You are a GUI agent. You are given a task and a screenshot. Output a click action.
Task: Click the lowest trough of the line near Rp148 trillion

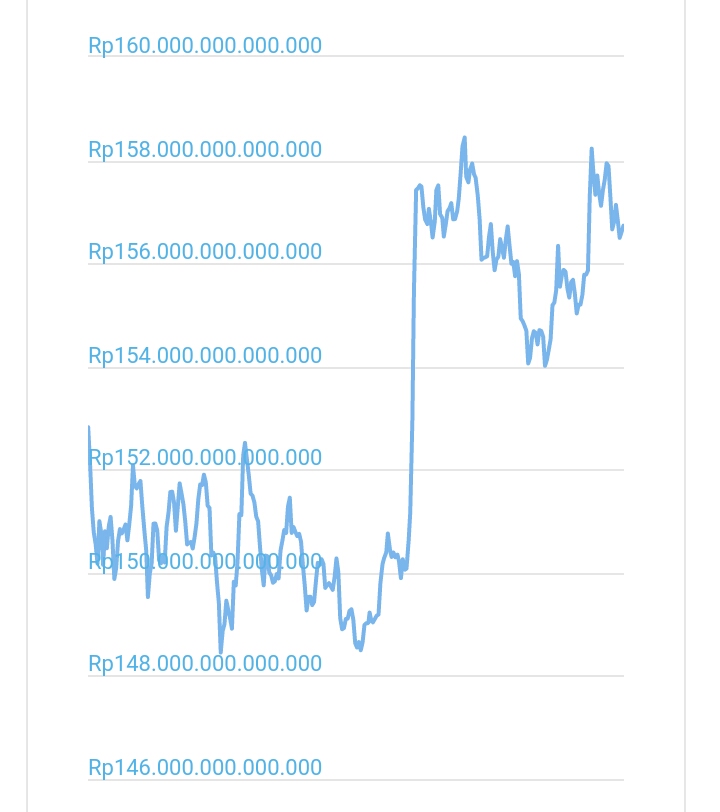tap(221, 652)
